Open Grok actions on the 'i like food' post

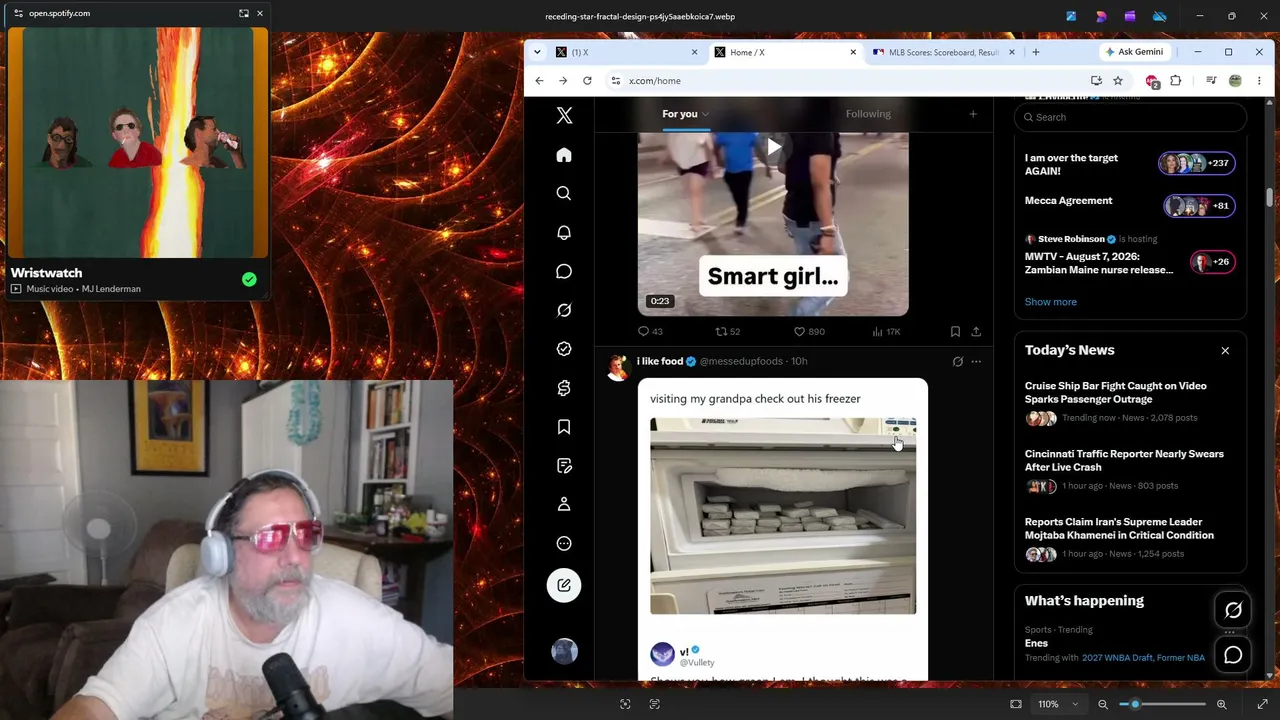tap(957, 361)
